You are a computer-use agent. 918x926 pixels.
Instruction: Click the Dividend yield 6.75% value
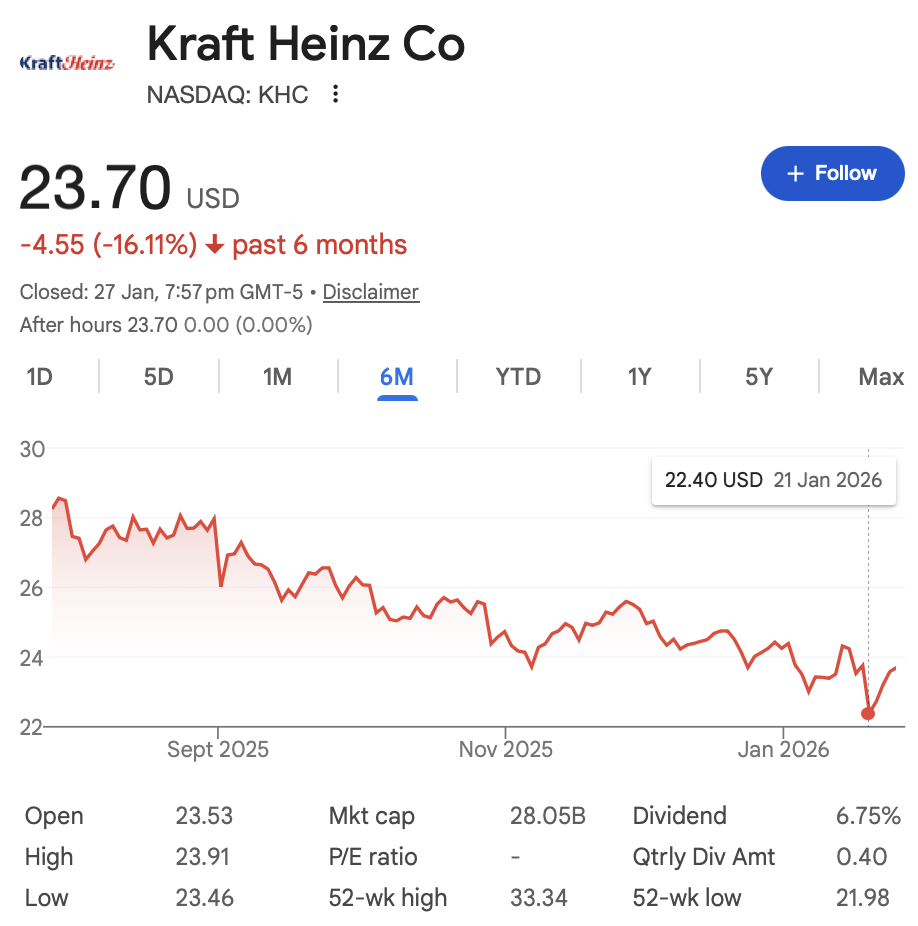pyautogui.click(x=868, y=816)
